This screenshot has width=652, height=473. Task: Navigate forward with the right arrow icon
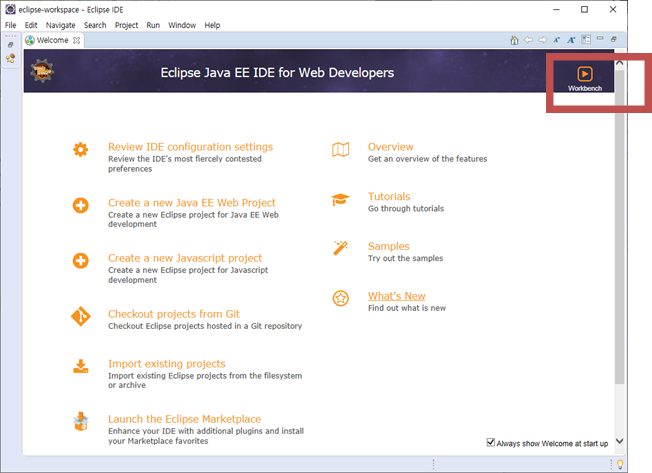click(543, 40)
